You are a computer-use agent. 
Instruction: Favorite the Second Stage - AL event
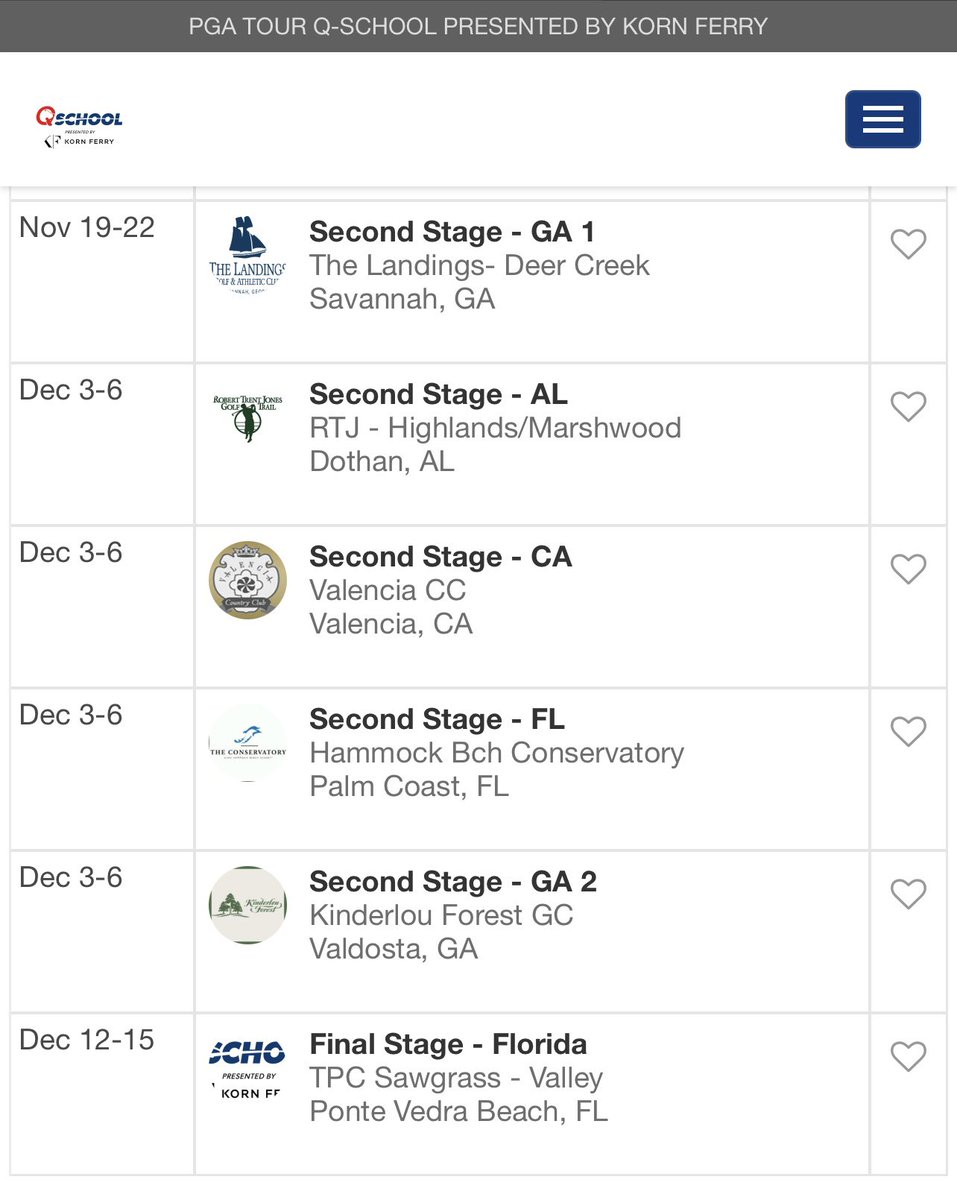tap(908, 407)
